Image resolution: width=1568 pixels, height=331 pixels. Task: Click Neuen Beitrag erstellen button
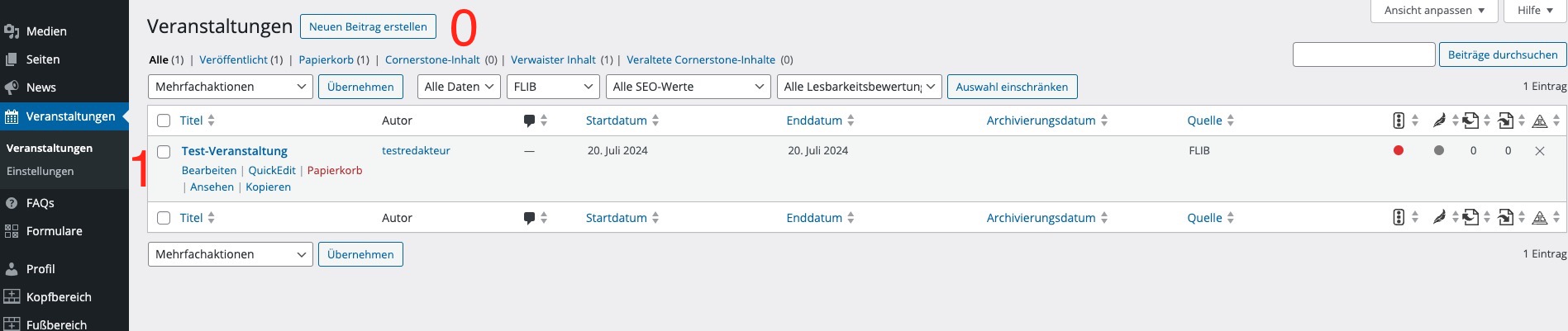(x=368, y=26)
